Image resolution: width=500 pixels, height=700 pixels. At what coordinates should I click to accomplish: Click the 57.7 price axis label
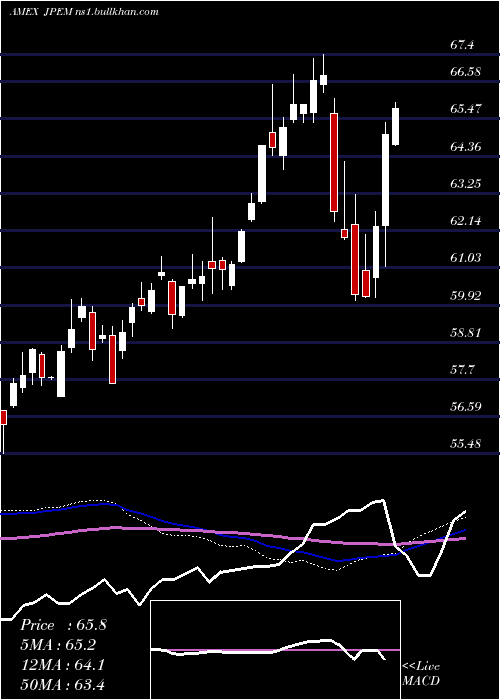coord(462,369)
